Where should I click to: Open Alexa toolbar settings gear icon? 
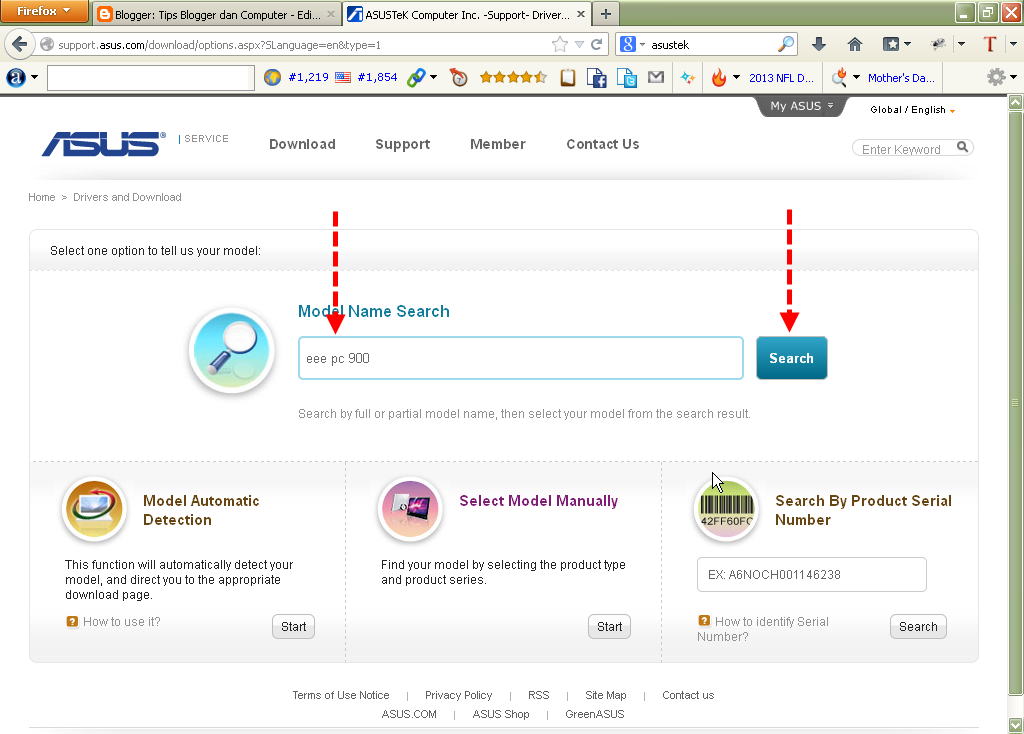tap(996, 77)
